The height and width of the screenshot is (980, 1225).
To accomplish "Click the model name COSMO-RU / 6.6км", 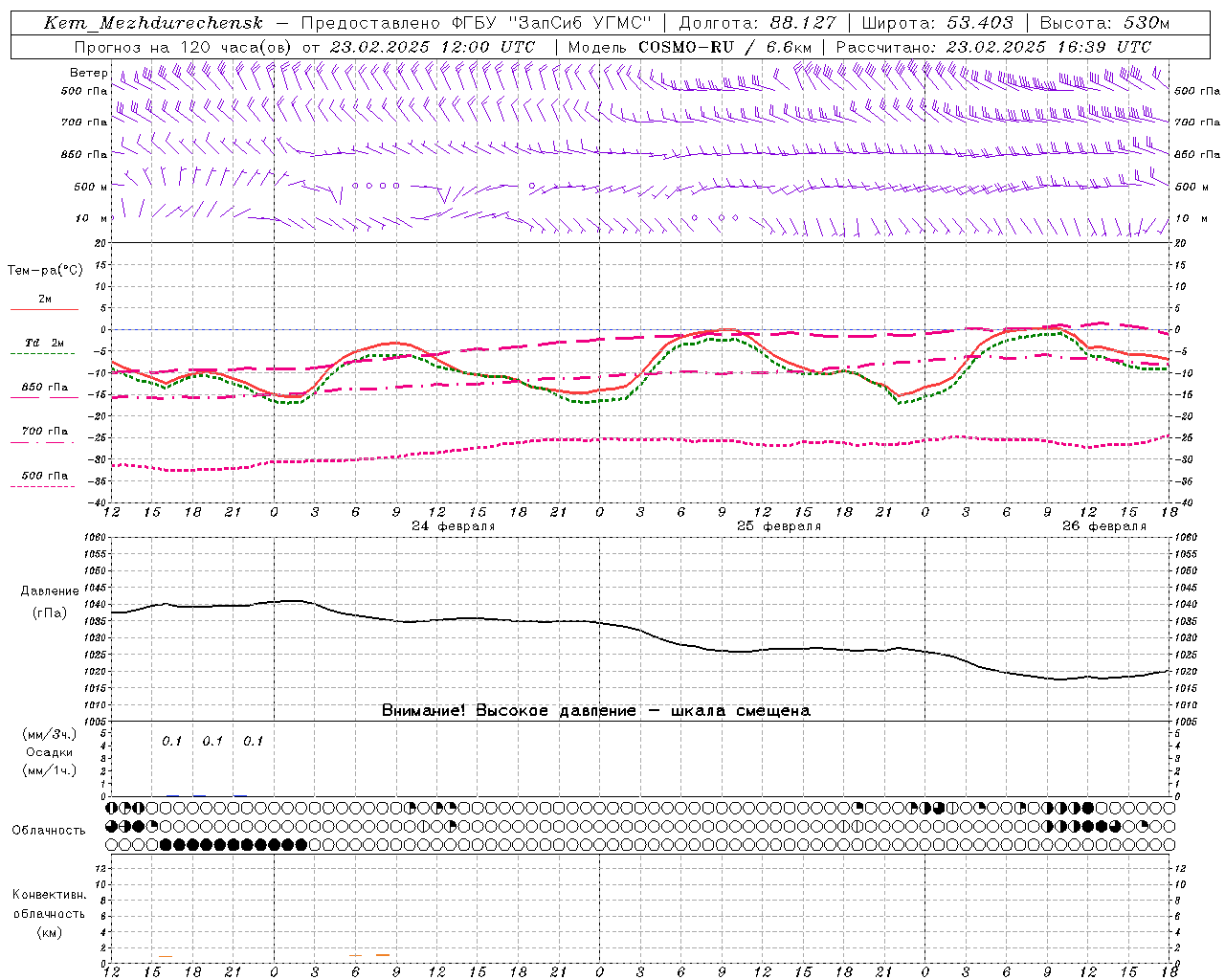I will point(724,47).
